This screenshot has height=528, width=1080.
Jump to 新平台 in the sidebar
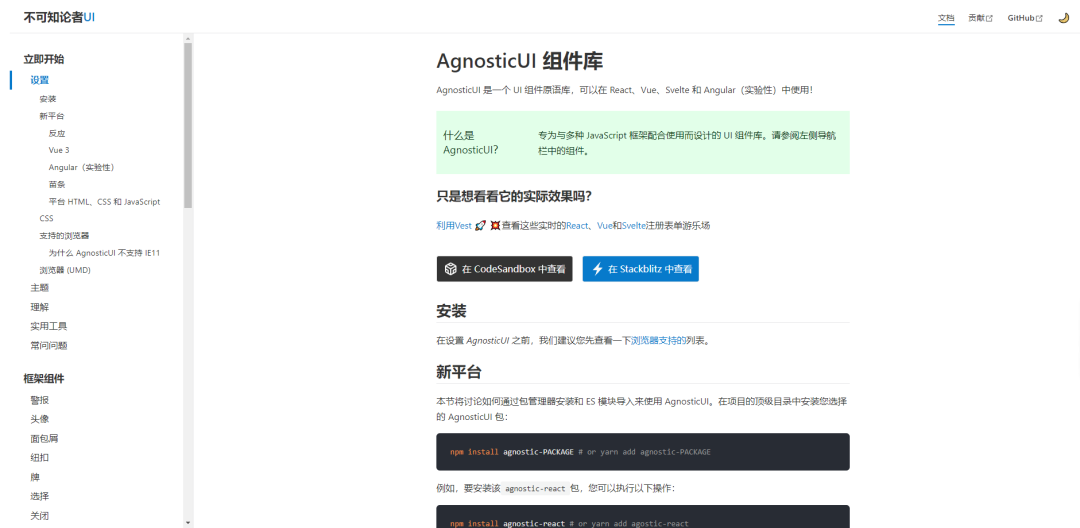pyautogui.click(x=52, y=116)
